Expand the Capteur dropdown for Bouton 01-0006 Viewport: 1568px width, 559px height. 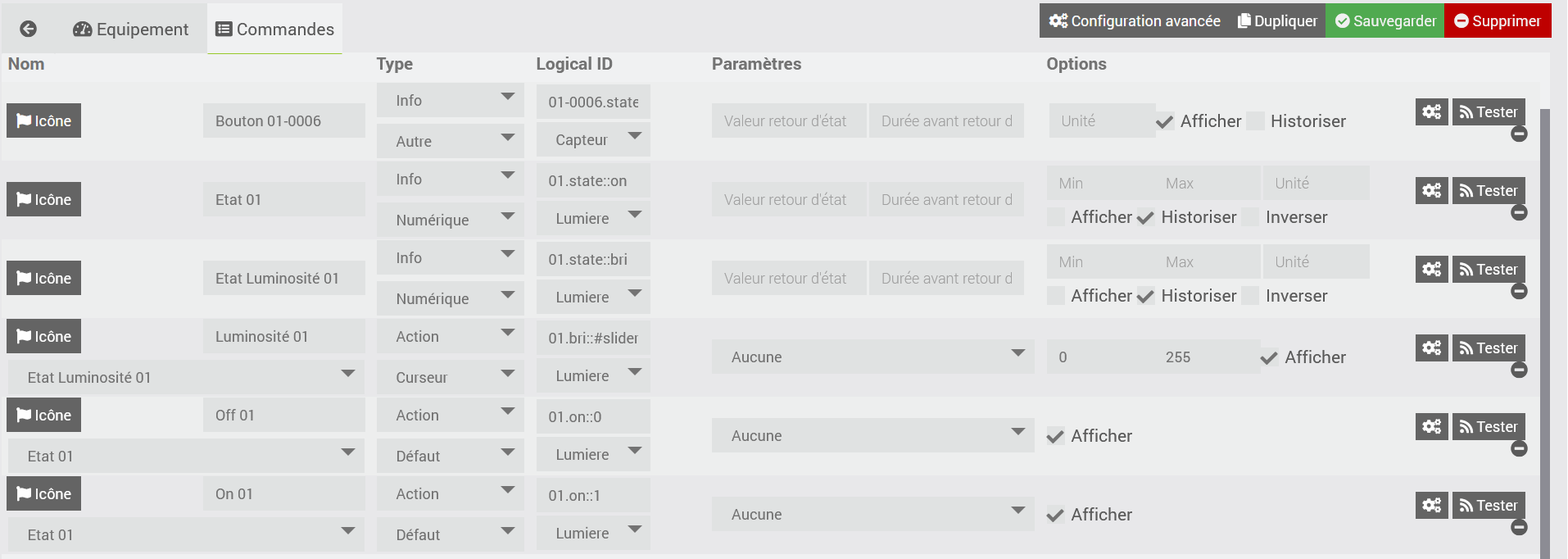click(593, 140)
